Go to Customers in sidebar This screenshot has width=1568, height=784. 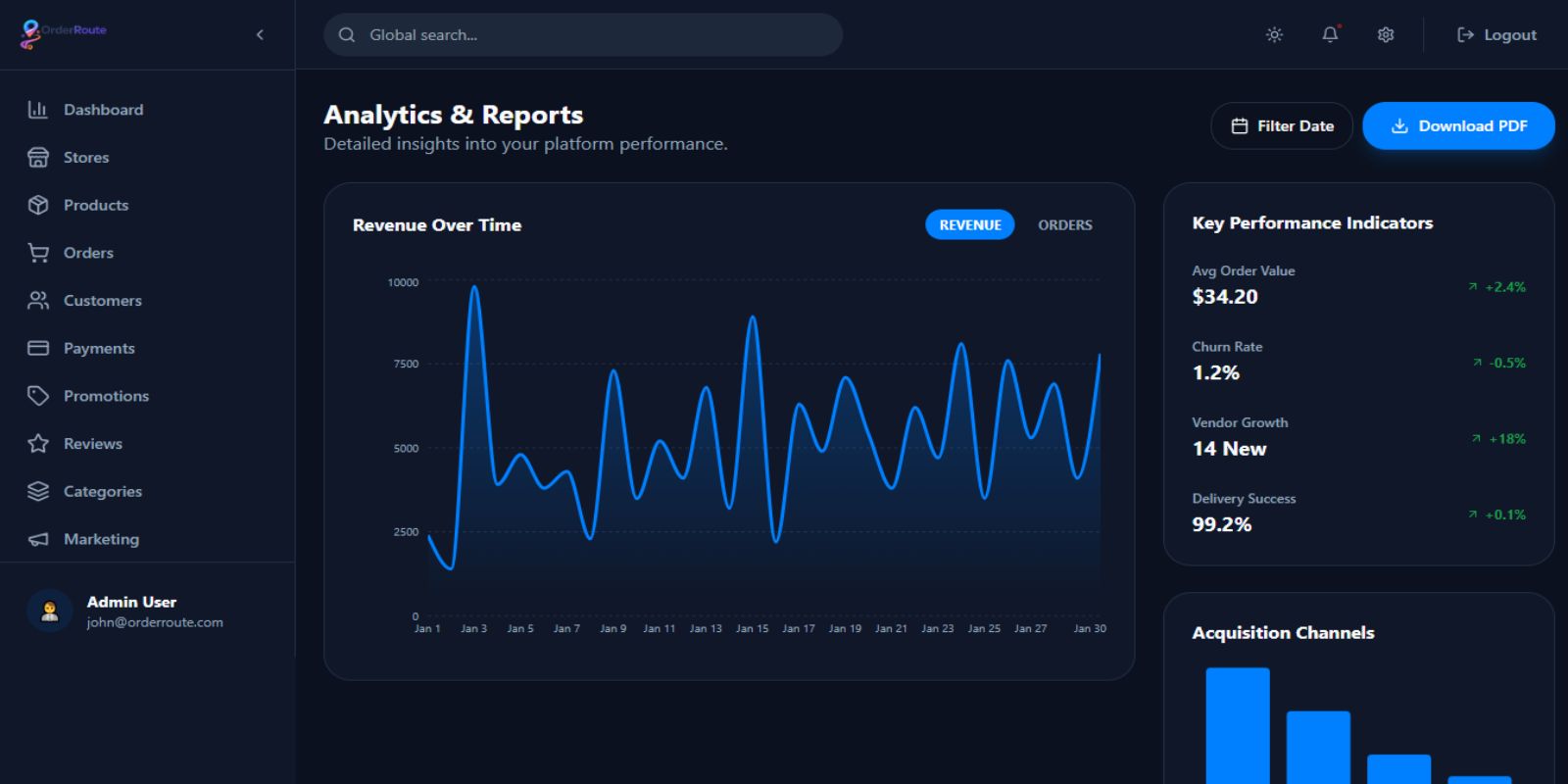click(x=102, y=301)
